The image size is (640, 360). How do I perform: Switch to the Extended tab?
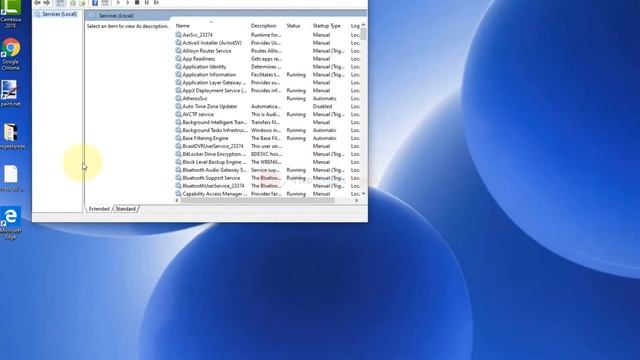(x=99, y=209)
